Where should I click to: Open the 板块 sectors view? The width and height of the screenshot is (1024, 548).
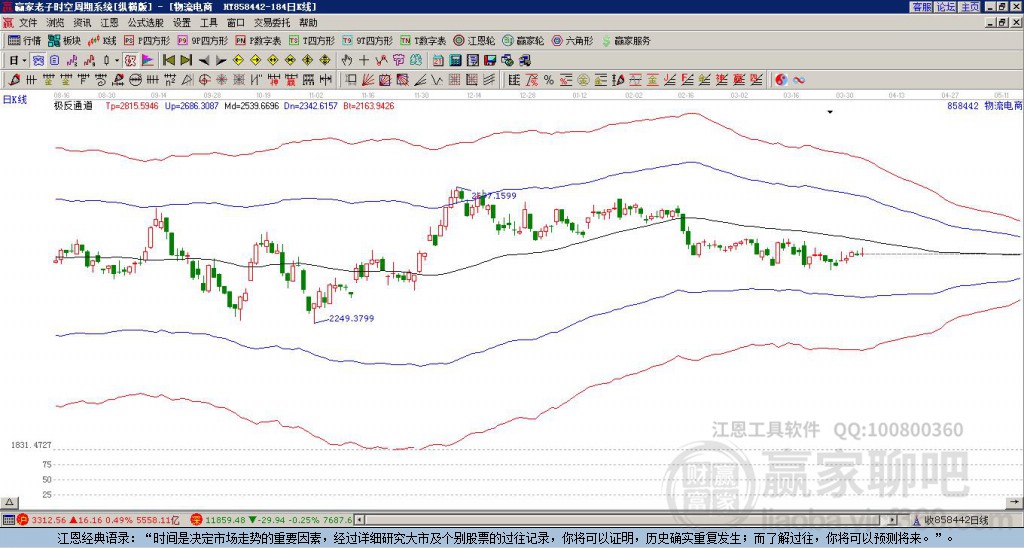[64, 40]
